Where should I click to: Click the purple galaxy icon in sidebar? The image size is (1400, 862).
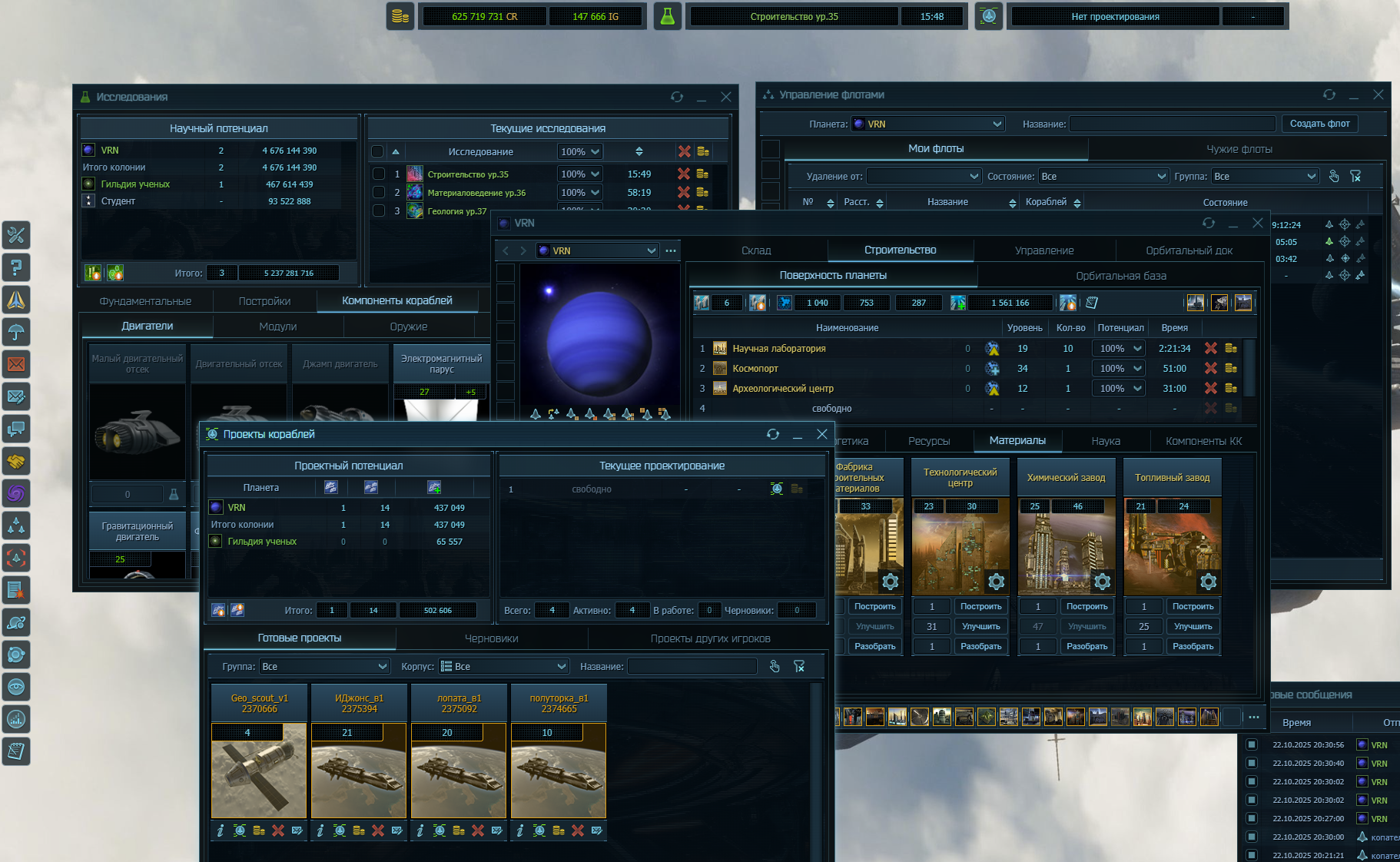(x=16, y=493)
